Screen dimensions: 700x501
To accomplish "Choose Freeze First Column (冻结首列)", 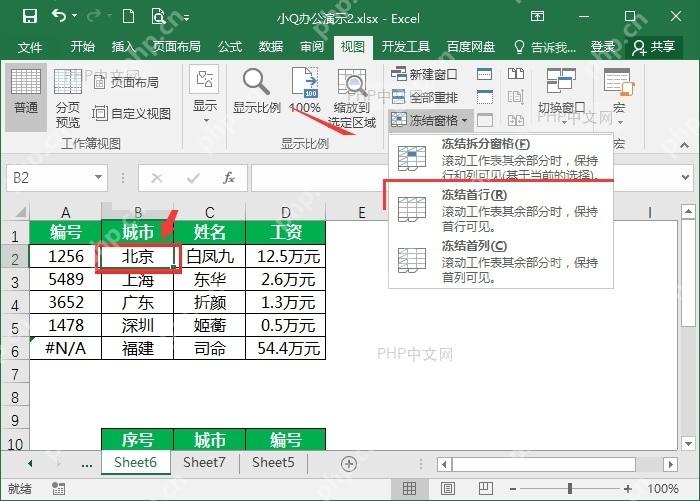I will (501, 262).
